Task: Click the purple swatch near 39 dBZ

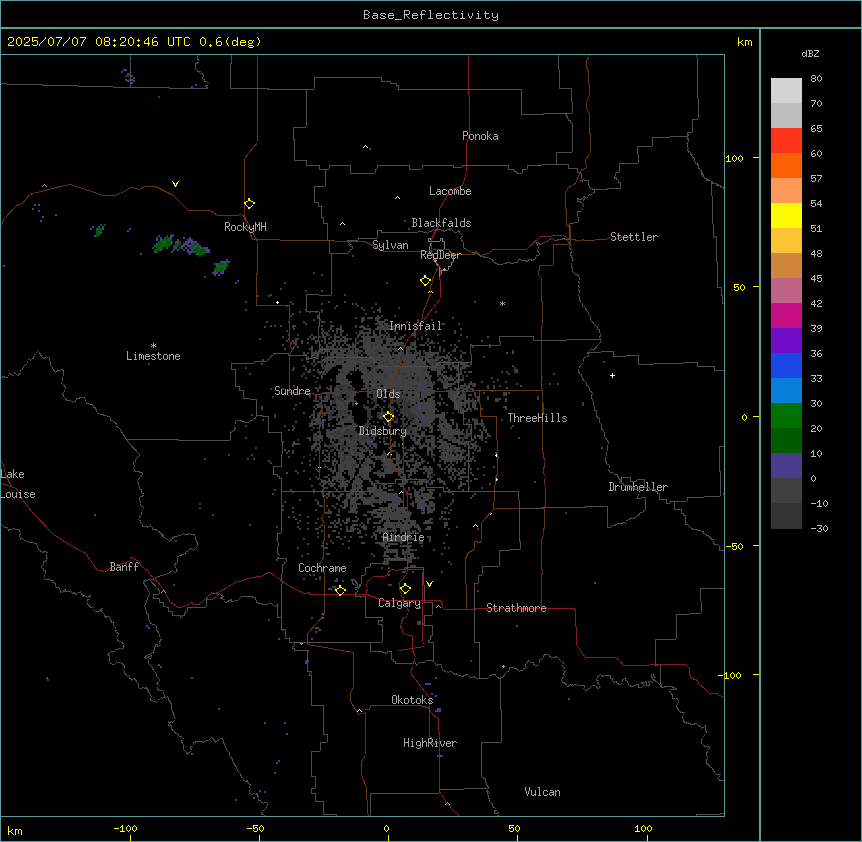Action: pos(786,340)
